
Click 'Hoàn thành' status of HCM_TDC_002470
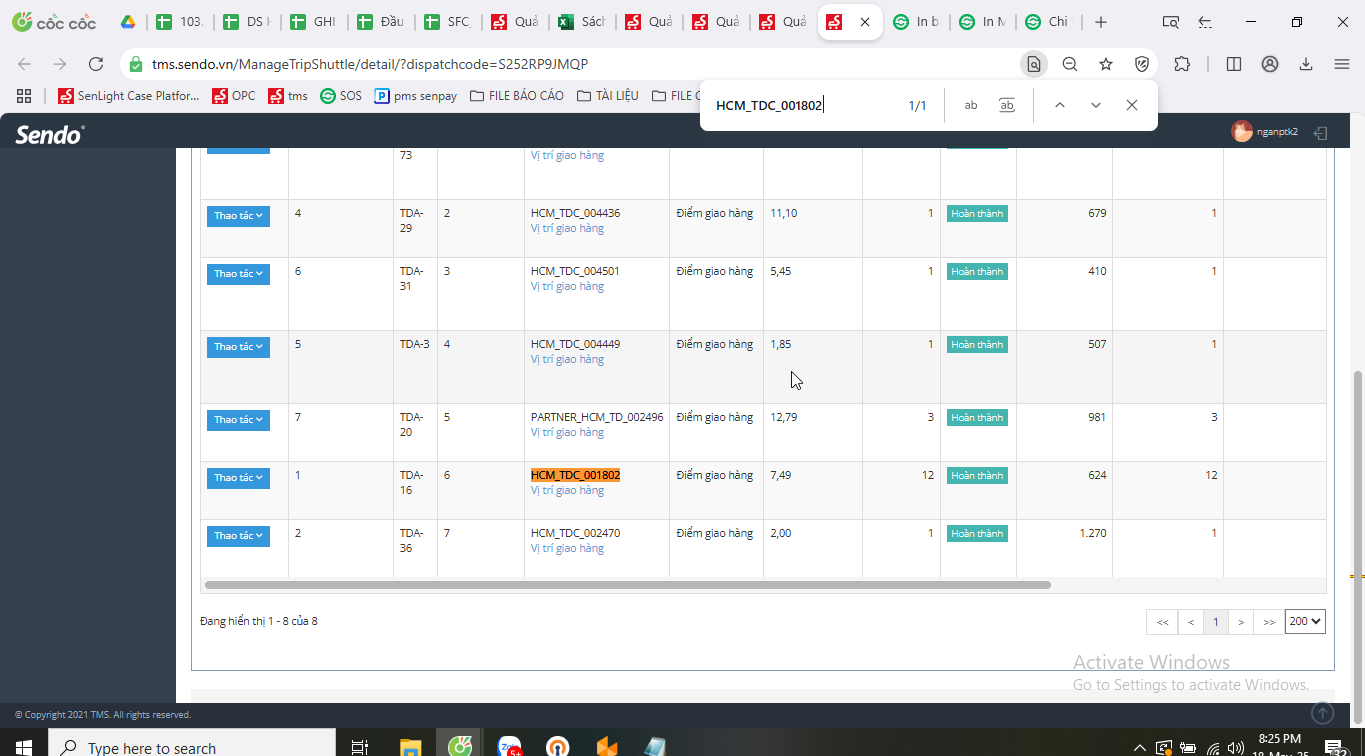[x=977, y=534]
